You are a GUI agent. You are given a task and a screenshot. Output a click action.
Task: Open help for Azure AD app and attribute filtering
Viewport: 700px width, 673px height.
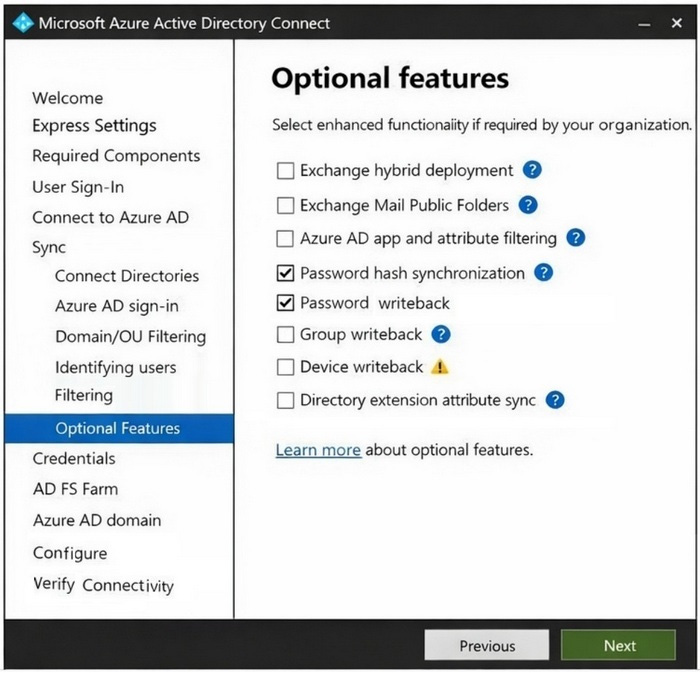click(576, 238)
